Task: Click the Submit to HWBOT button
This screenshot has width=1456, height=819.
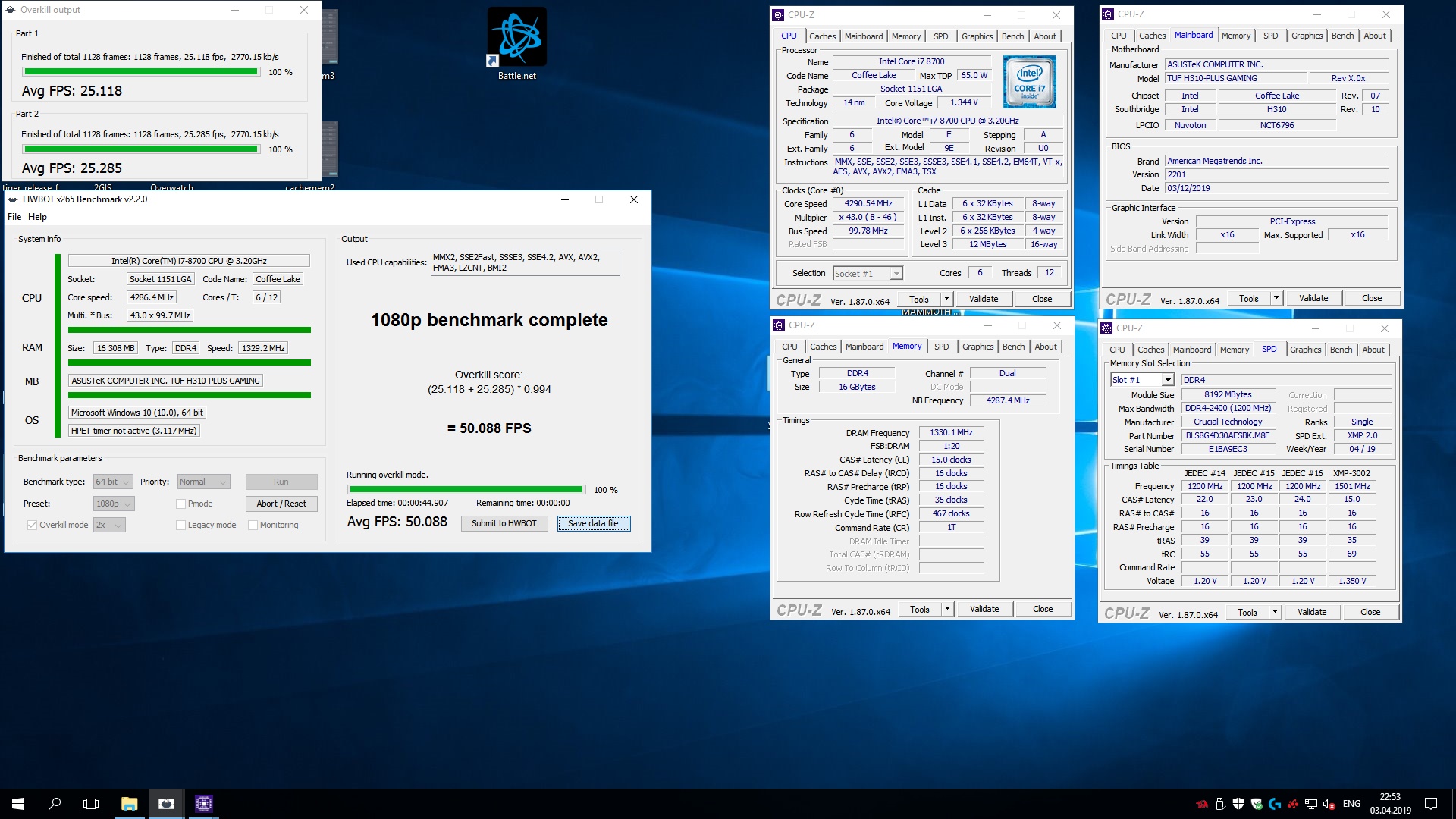Action: (x=504, y=523)
